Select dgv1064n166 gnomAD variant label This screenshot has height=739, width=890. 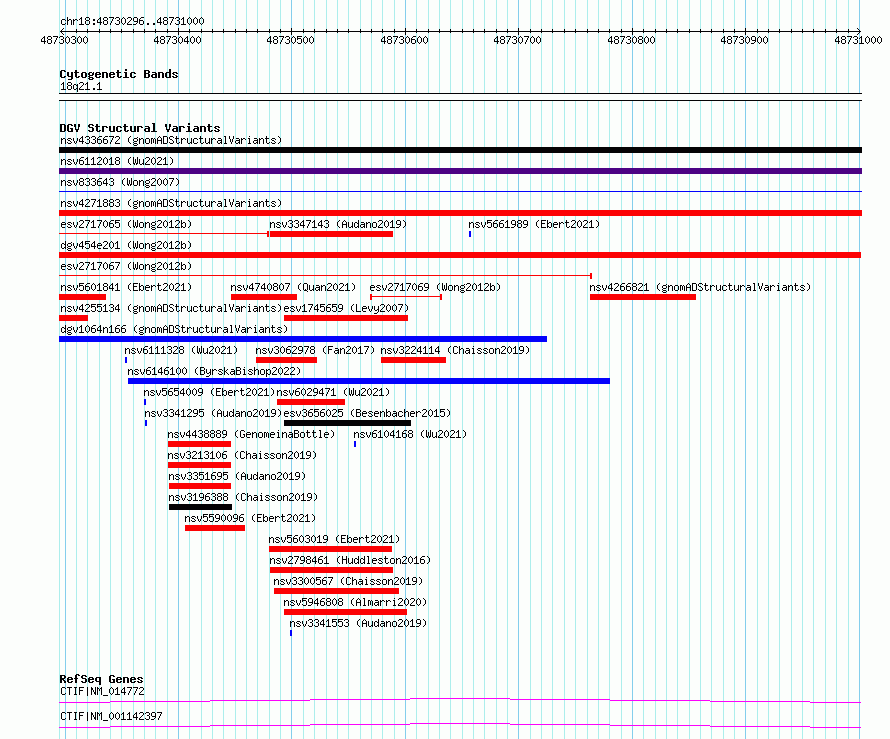pos(174,329)
